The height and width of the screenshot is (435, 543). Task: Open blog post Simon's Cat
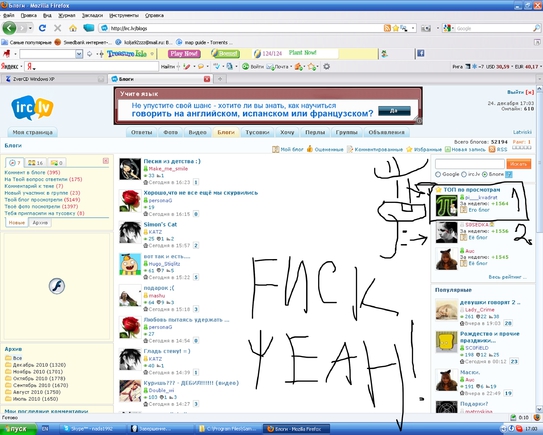pyautogui.click(x=160, y=224)
